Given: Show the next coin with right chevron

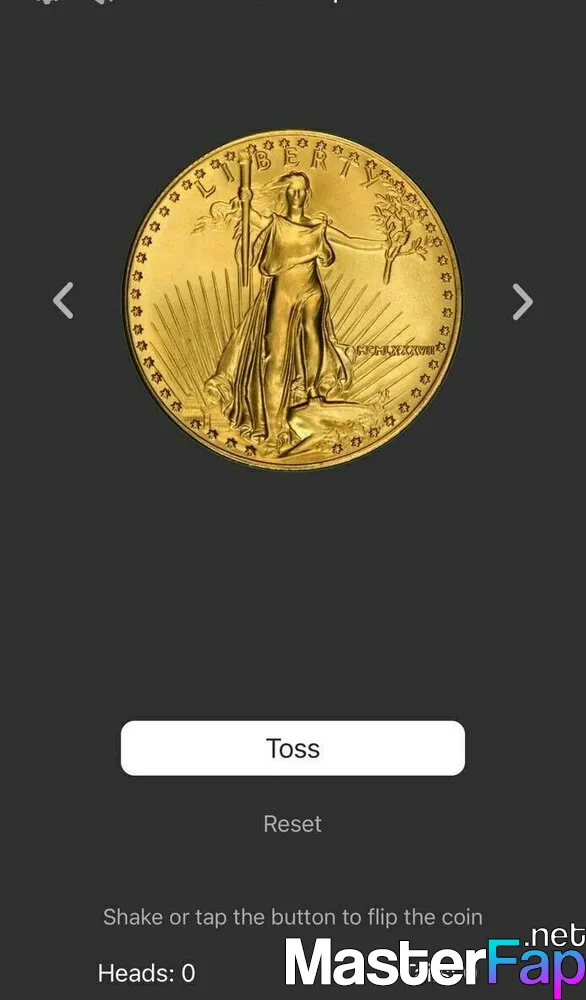Looking at the screenshot, I should tap(522, 301).
